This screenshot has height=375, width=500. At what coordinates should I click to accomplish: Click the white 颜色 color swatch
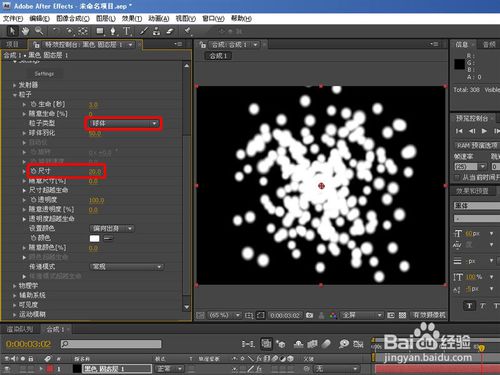click(x=95, y=238)
